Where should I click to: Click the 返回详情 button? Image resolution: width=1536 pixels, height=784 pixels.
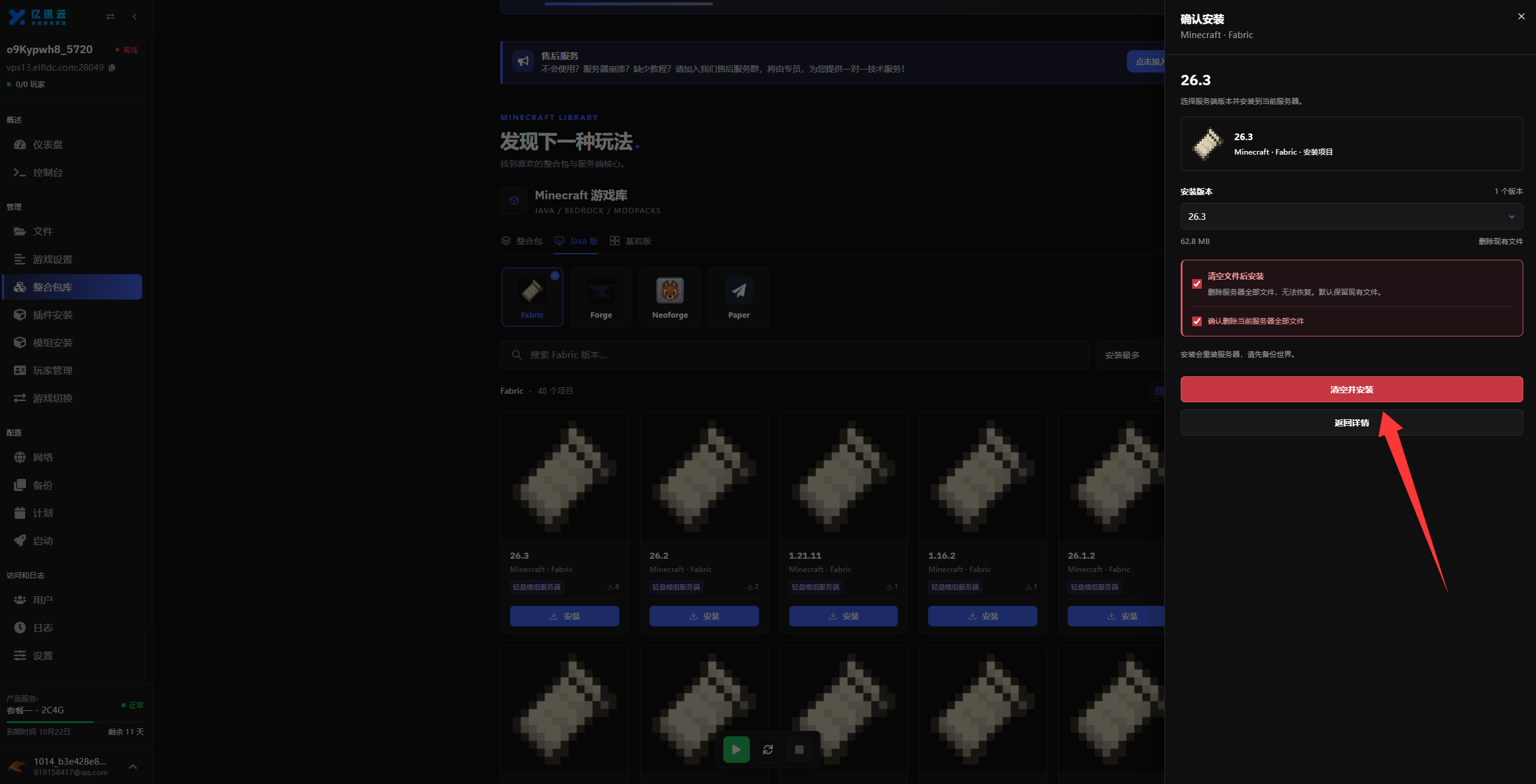1351,423
